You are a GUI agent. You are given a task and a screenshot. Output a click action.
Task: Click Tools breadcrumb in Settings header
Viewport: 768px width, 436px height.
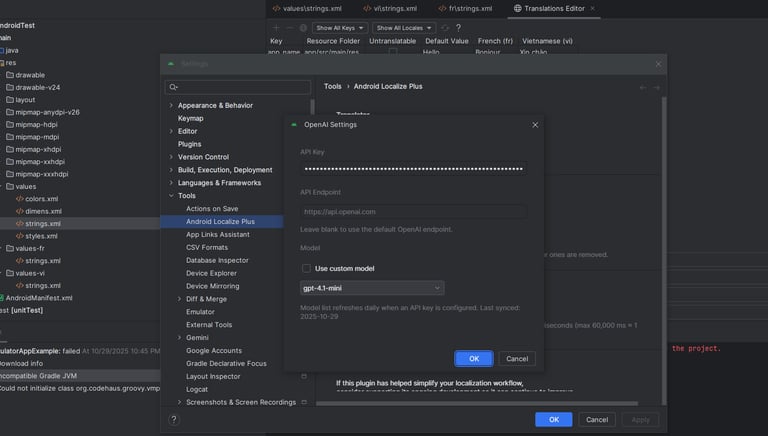333,86
